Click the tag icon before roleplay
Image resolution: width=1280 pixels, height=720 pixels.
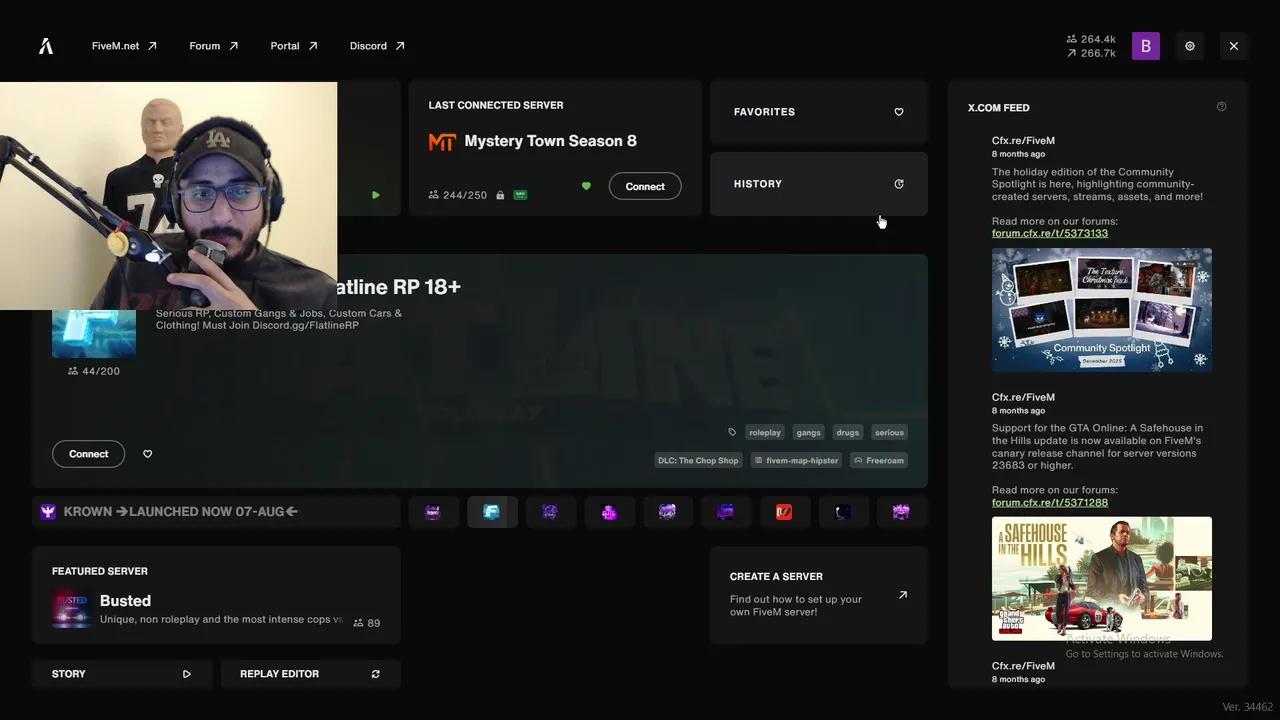[732, 432]
